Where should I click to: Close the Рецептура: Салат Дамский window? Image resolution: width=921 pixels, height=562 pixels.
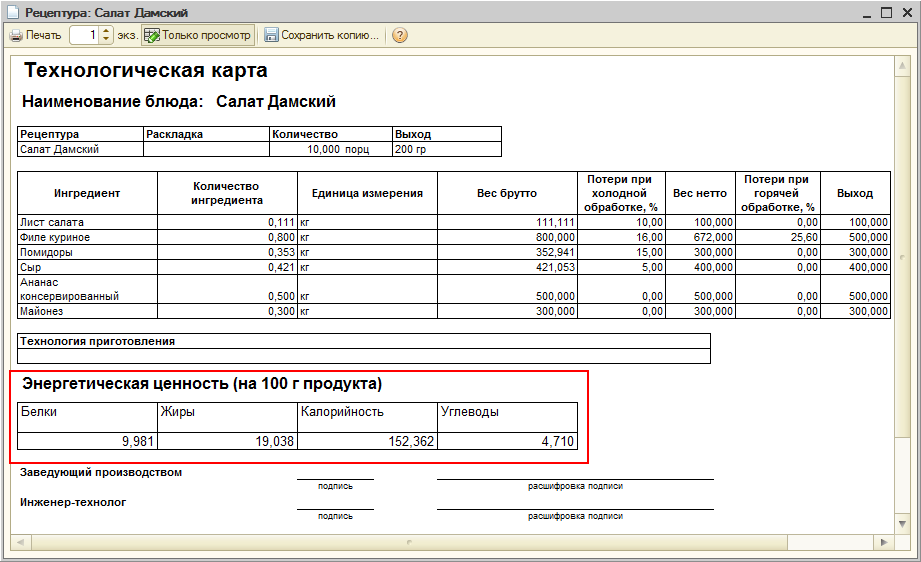coord(905,13)
